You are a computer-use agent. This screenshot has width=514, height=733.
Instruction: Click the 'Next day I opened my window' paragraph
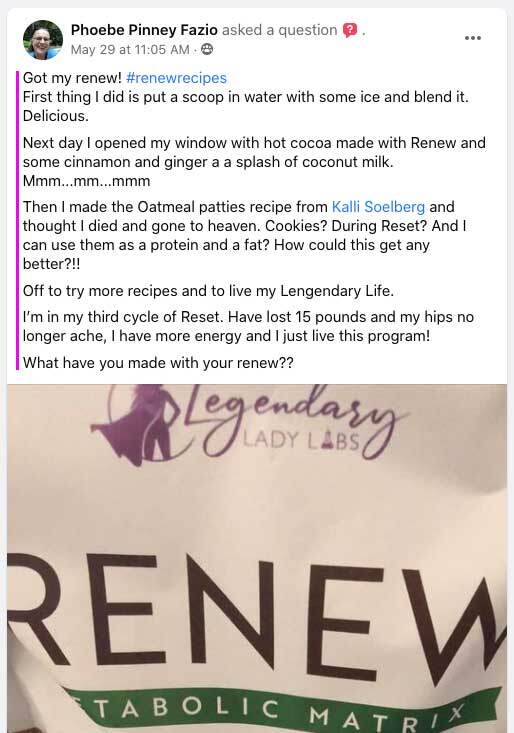[254, 162]
